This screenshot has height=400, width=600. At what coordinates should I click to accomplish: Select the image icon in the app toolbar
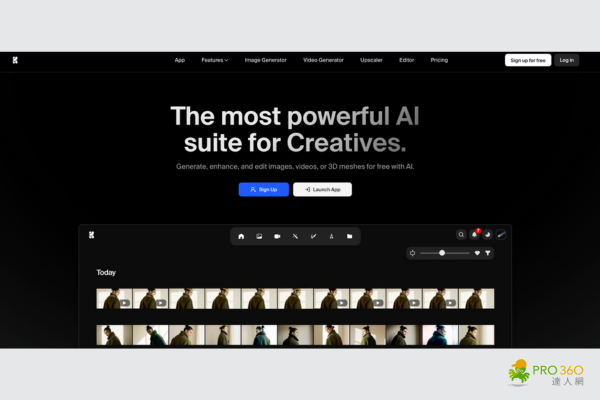(259, 236)
